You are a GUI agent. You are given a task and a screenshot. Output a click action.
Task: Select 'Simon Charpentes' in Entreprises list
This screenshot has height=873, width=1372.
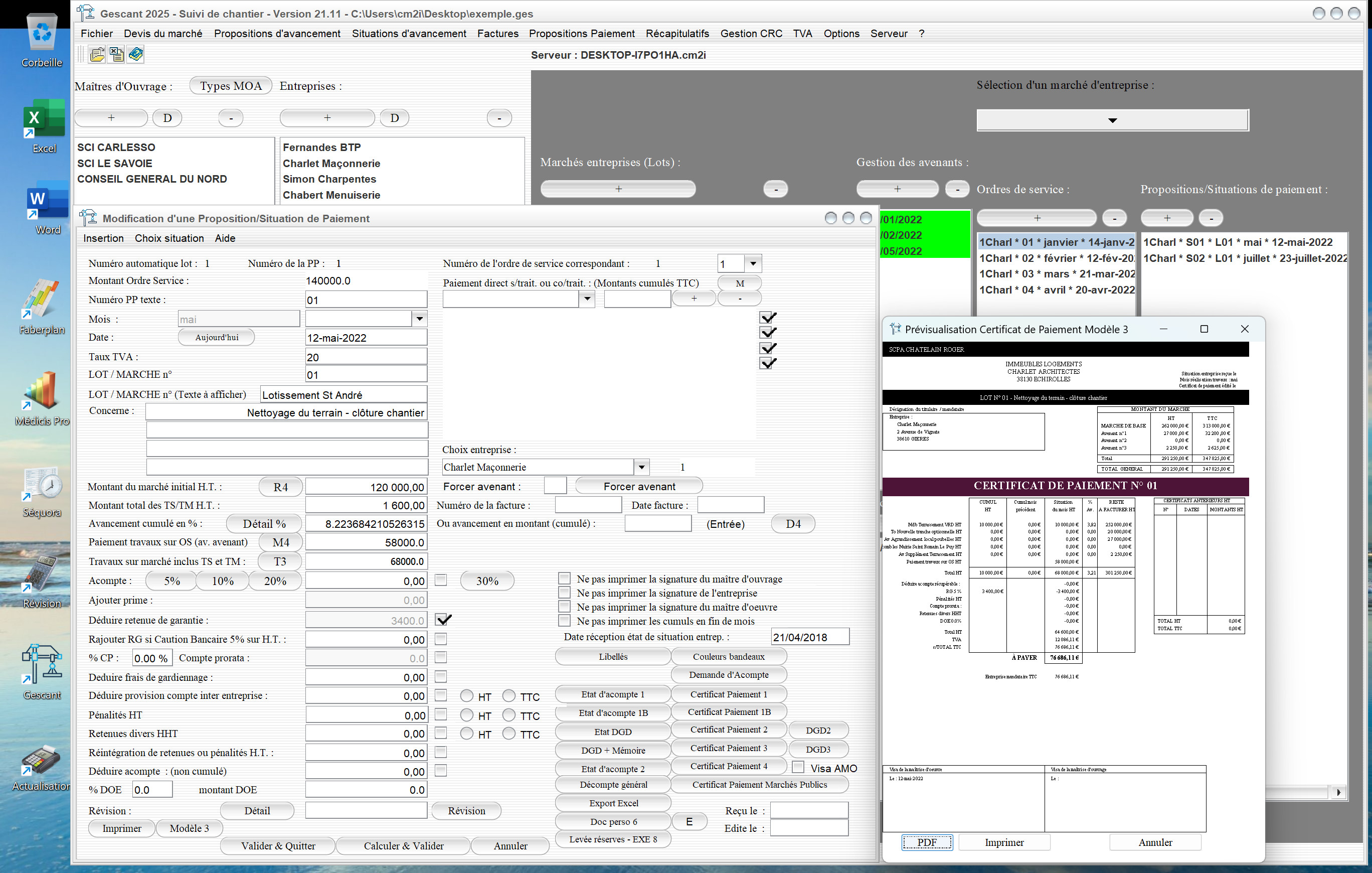pos(329,179)
